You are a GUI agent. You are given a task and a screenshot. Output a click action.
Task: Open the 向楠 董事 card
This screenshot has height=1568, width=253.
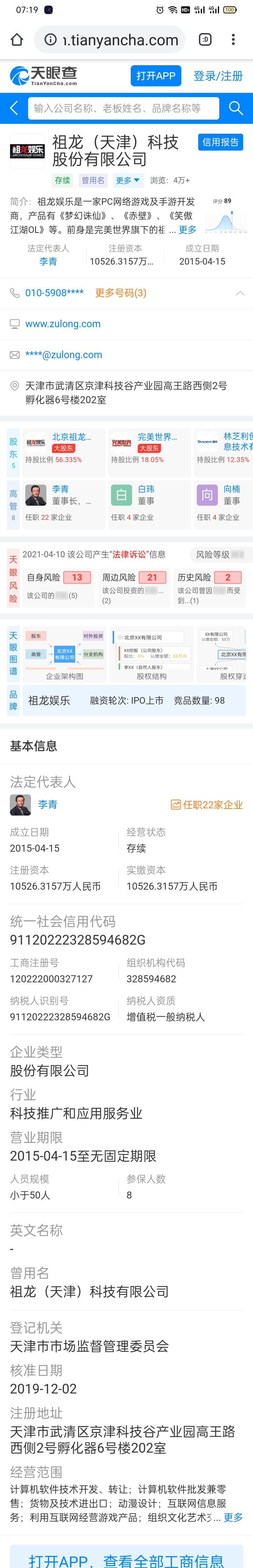222,504
